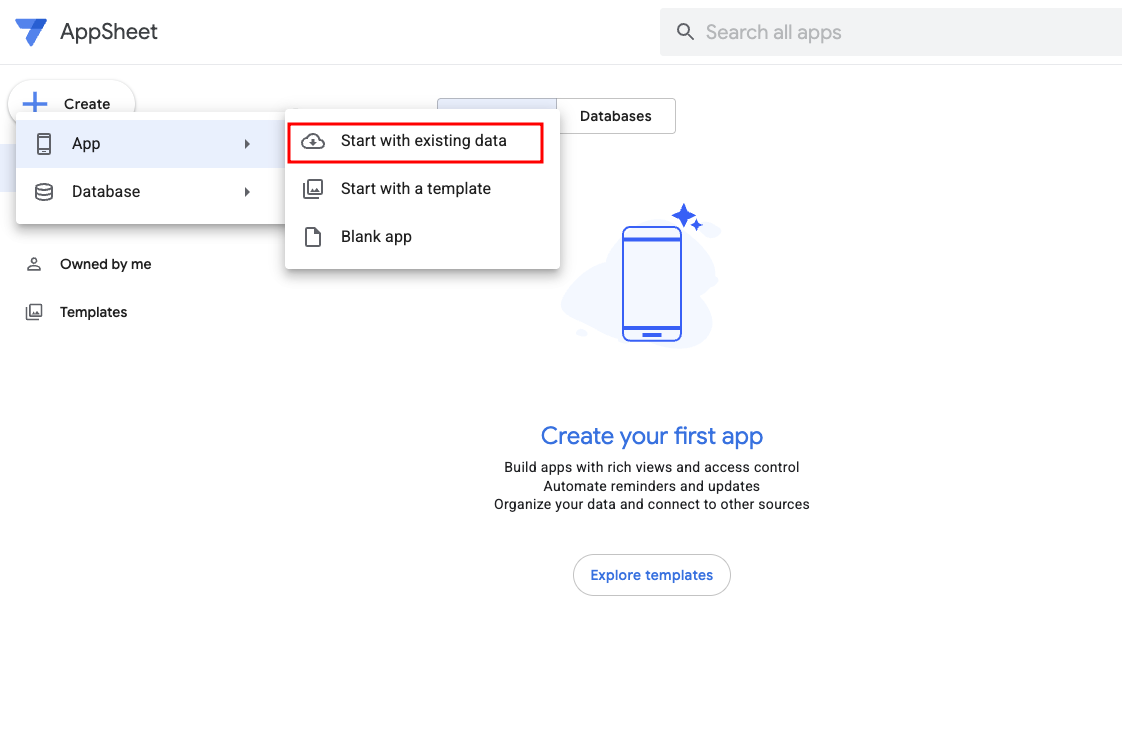Open Templates in the sidebar
Screen dimensions: 1122x738
pos(93,312)
